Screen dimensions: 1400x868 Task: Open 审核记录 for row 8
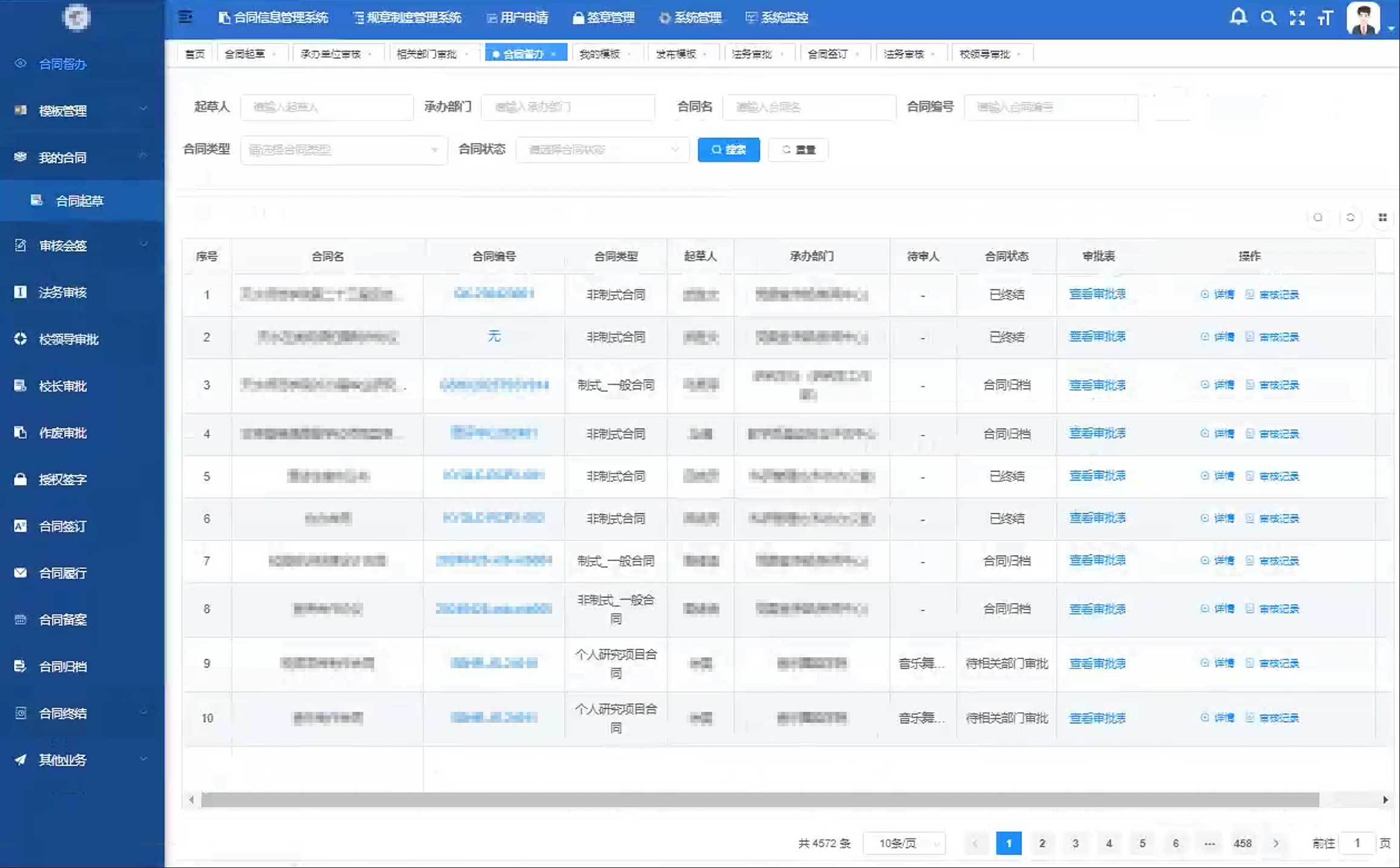(1272, 609)
